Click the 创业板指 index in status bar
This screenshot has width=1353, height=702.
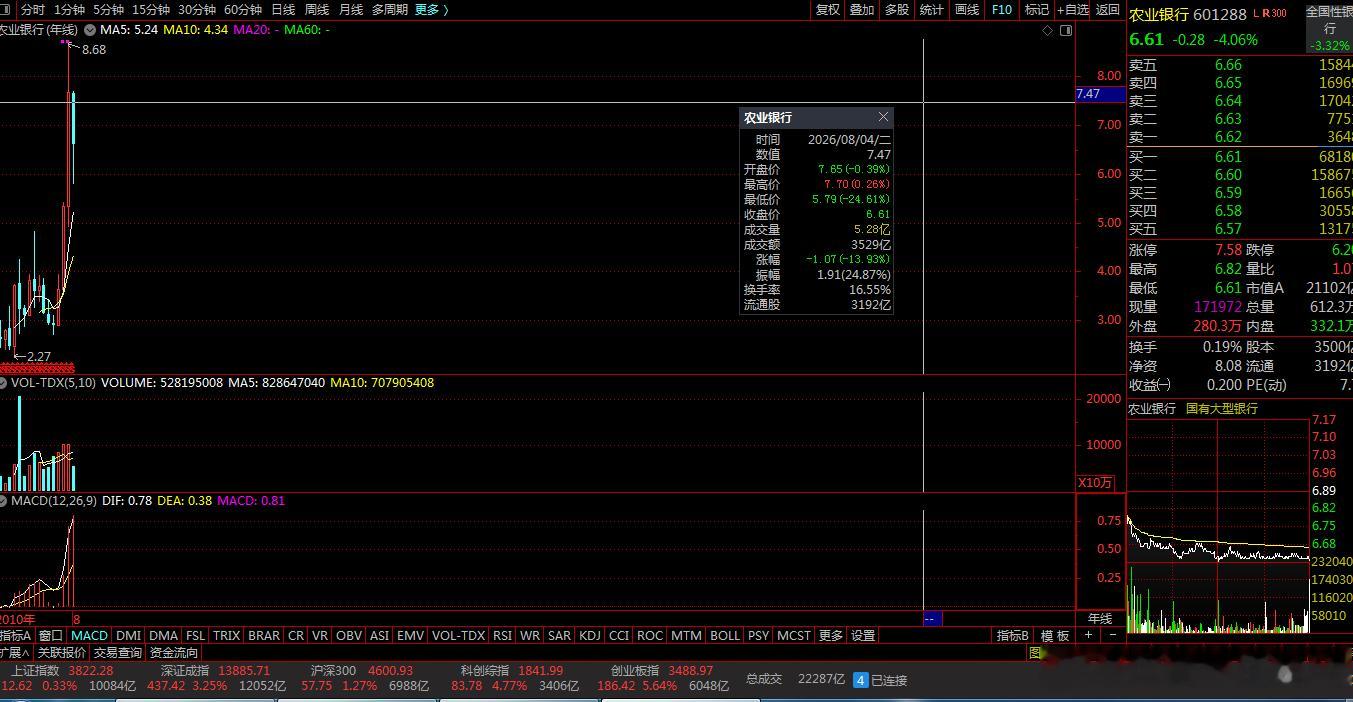(636, 670)
